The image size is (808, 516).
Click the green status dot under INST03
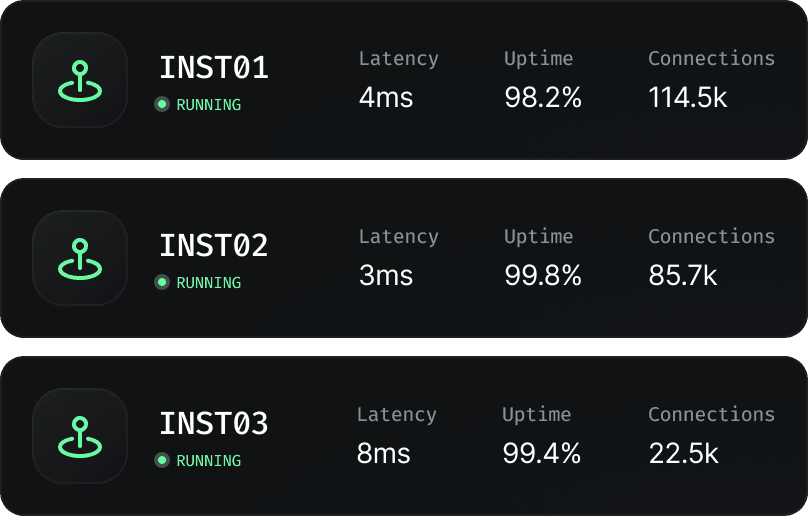pyautogui.click(x=162, y=460)
